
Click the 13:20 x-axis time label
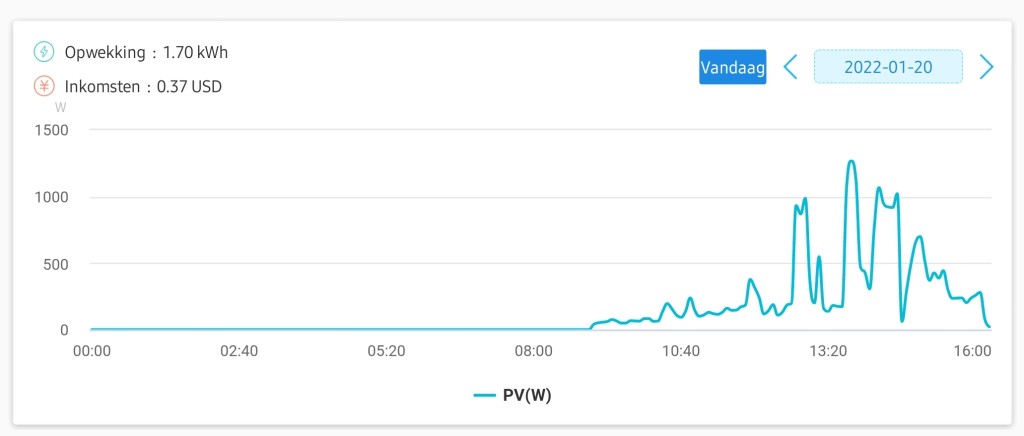pyautogui.click(x=827, y=351)
